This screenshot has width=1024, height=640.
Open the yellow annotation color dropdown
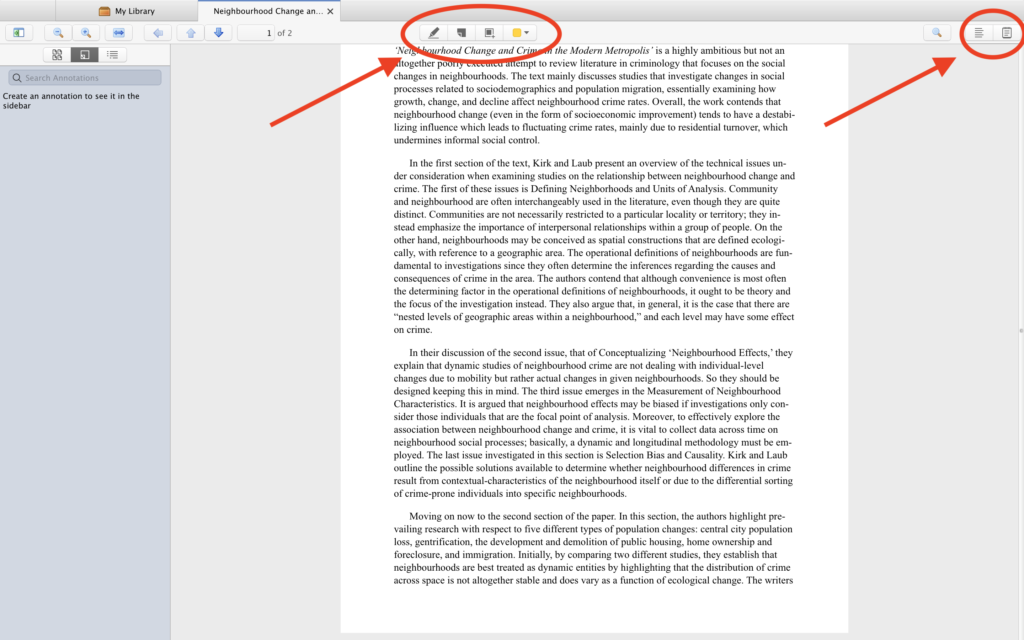pyautogui.click(x=520, y=33)
